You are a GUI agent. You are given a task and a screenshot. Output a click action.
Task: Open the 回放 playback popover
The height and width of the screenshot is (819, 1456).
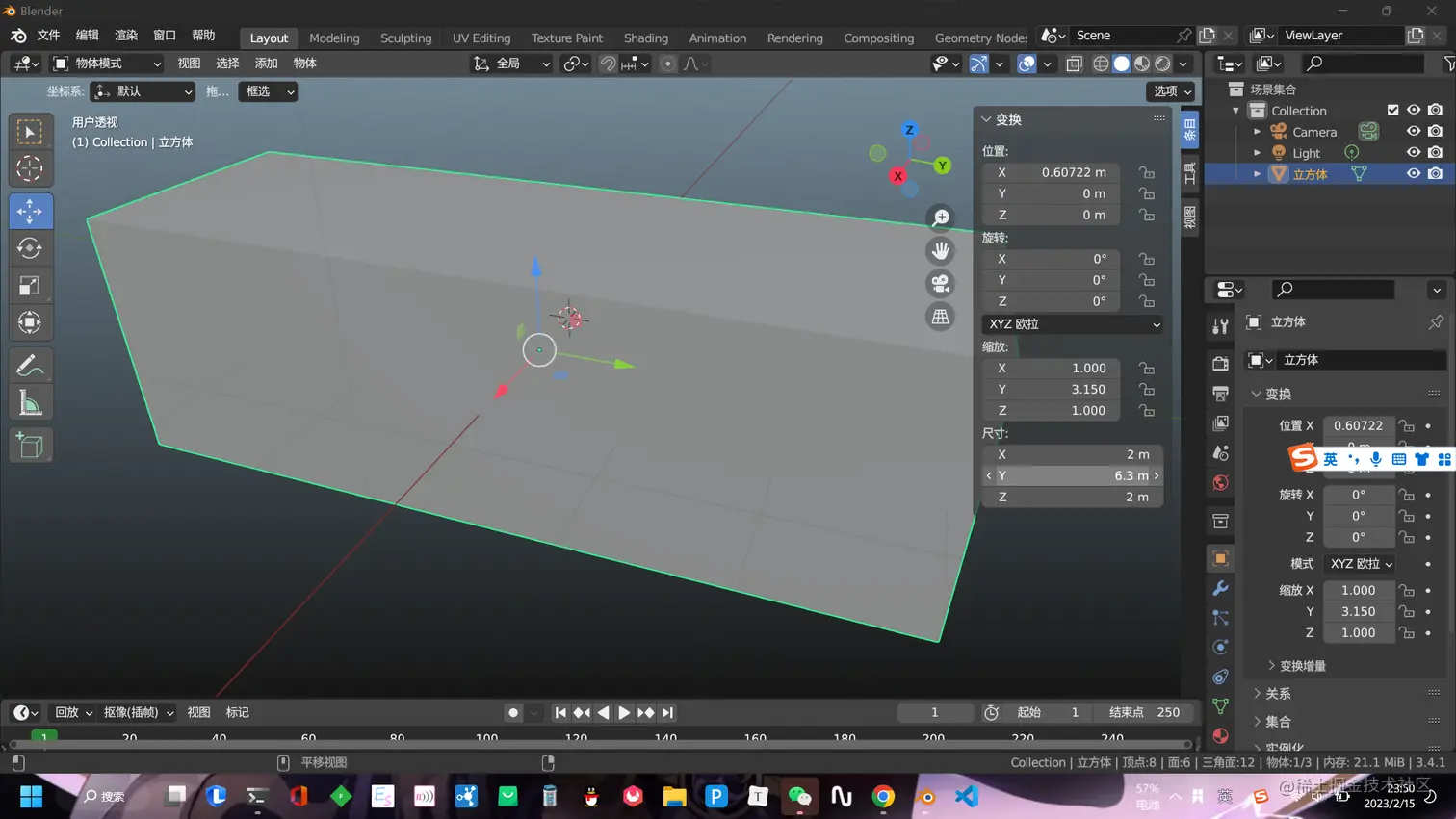point(73,713)
